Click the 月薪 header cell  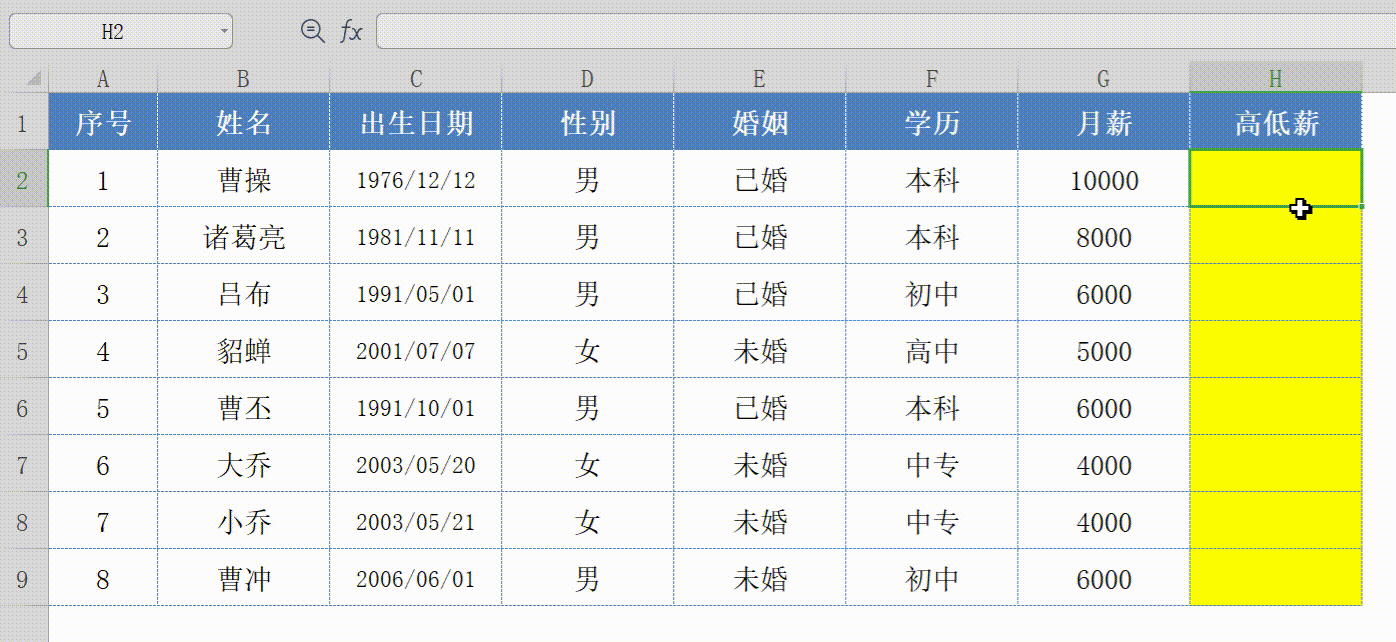[1103, 123]
